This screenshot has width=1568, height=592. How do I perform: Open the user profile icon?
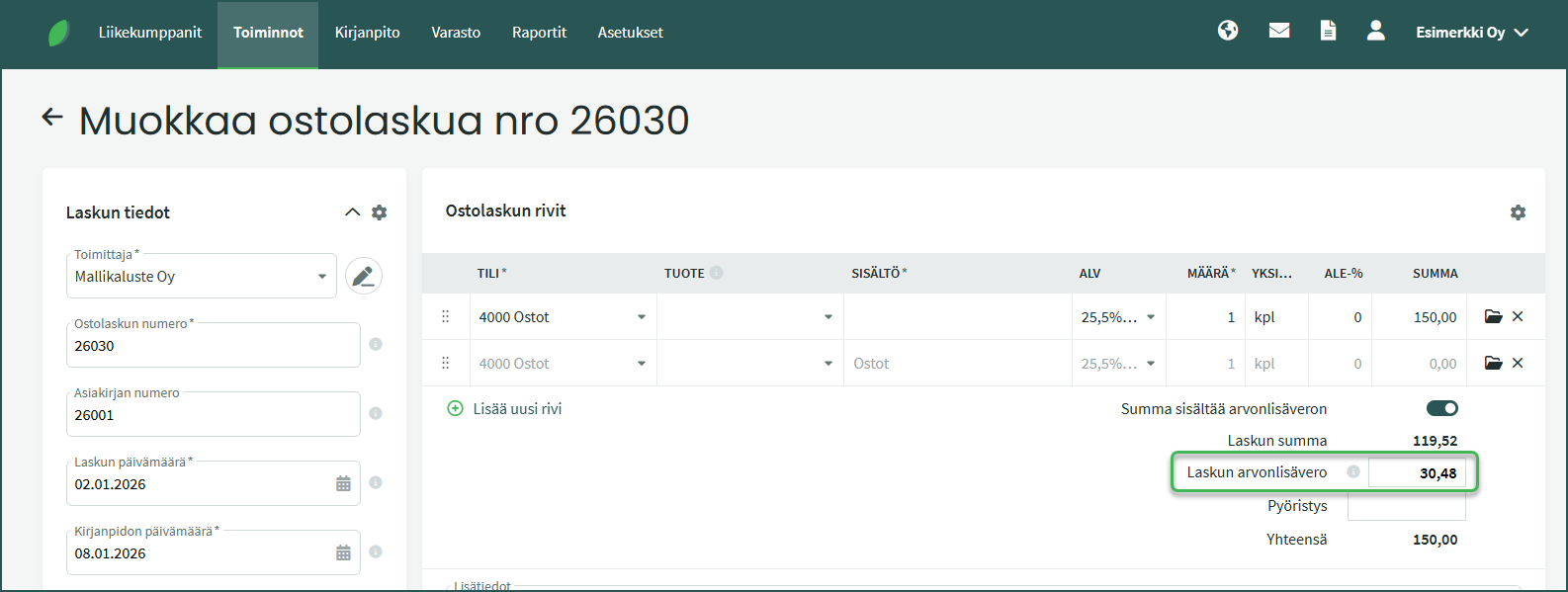click(1375, 31)
